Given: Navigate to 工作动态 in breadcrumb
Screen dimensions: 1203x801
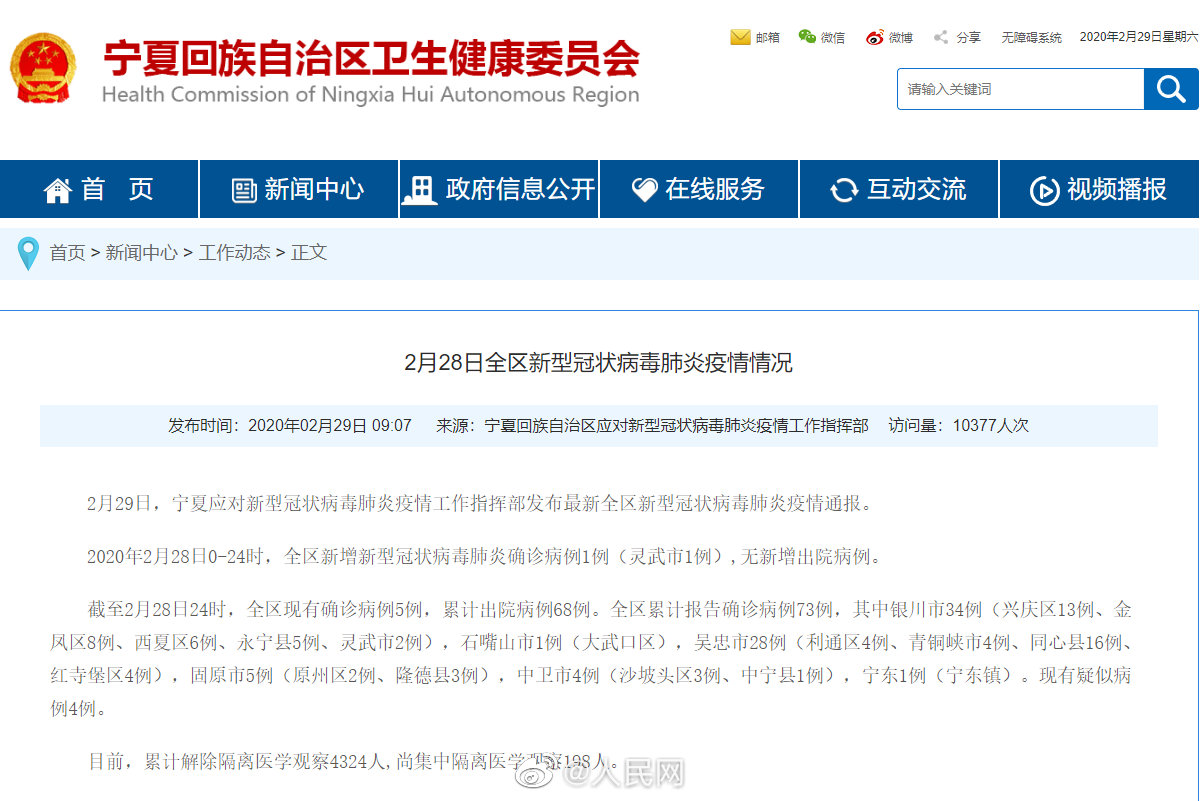Looking at the screenshot, I should (x=234, y=253).
